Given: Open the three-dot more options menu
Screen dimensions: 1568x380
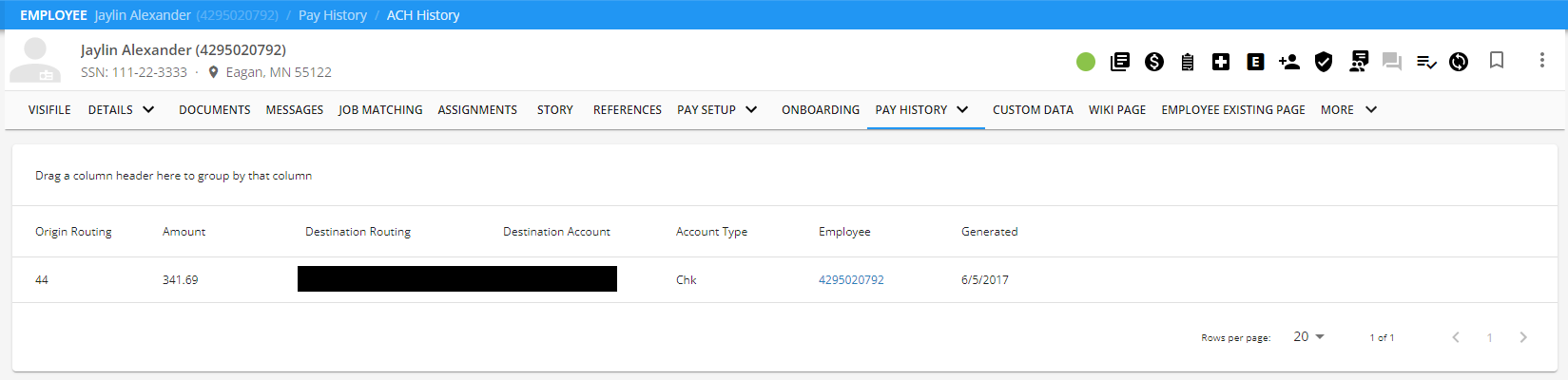Looking at the screenshot, I should tap(1541, 60).
